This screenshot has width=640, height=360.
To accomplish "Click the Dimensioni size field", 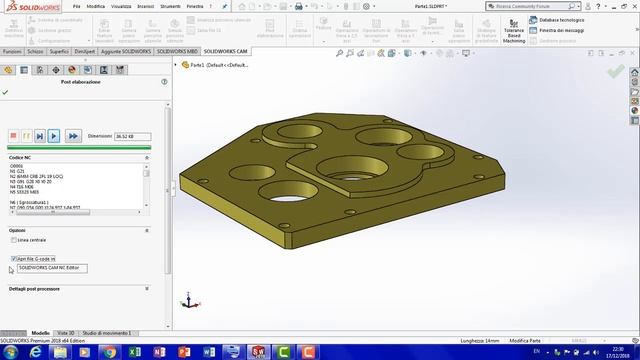I will (133, 136).
